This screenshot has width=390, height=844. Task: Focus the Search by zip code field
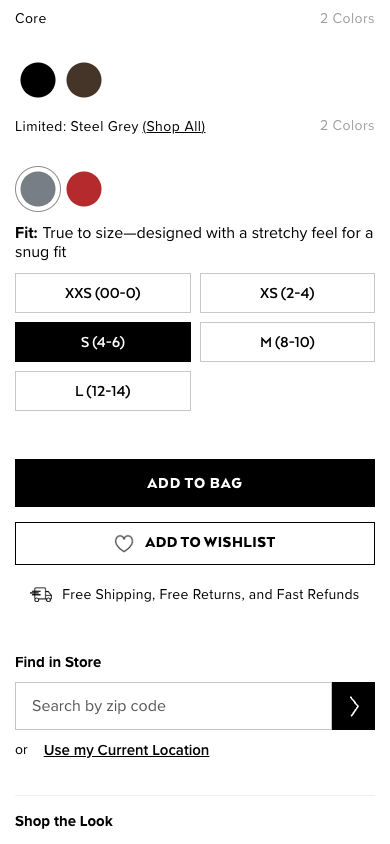[173, 706]
